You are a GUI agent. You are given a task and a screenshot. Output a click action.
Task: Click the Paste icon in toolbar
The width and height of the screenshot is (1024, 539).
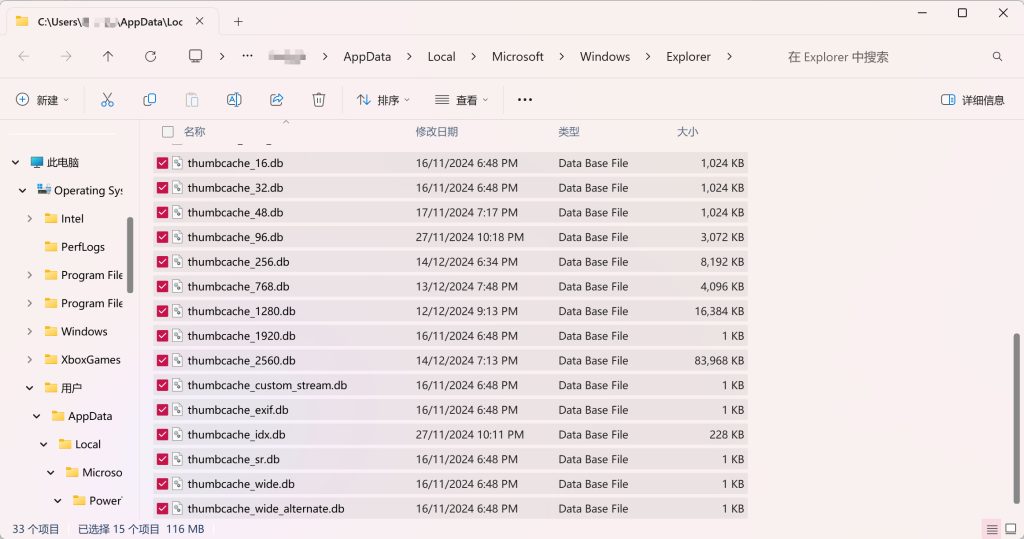pos(192,99)
